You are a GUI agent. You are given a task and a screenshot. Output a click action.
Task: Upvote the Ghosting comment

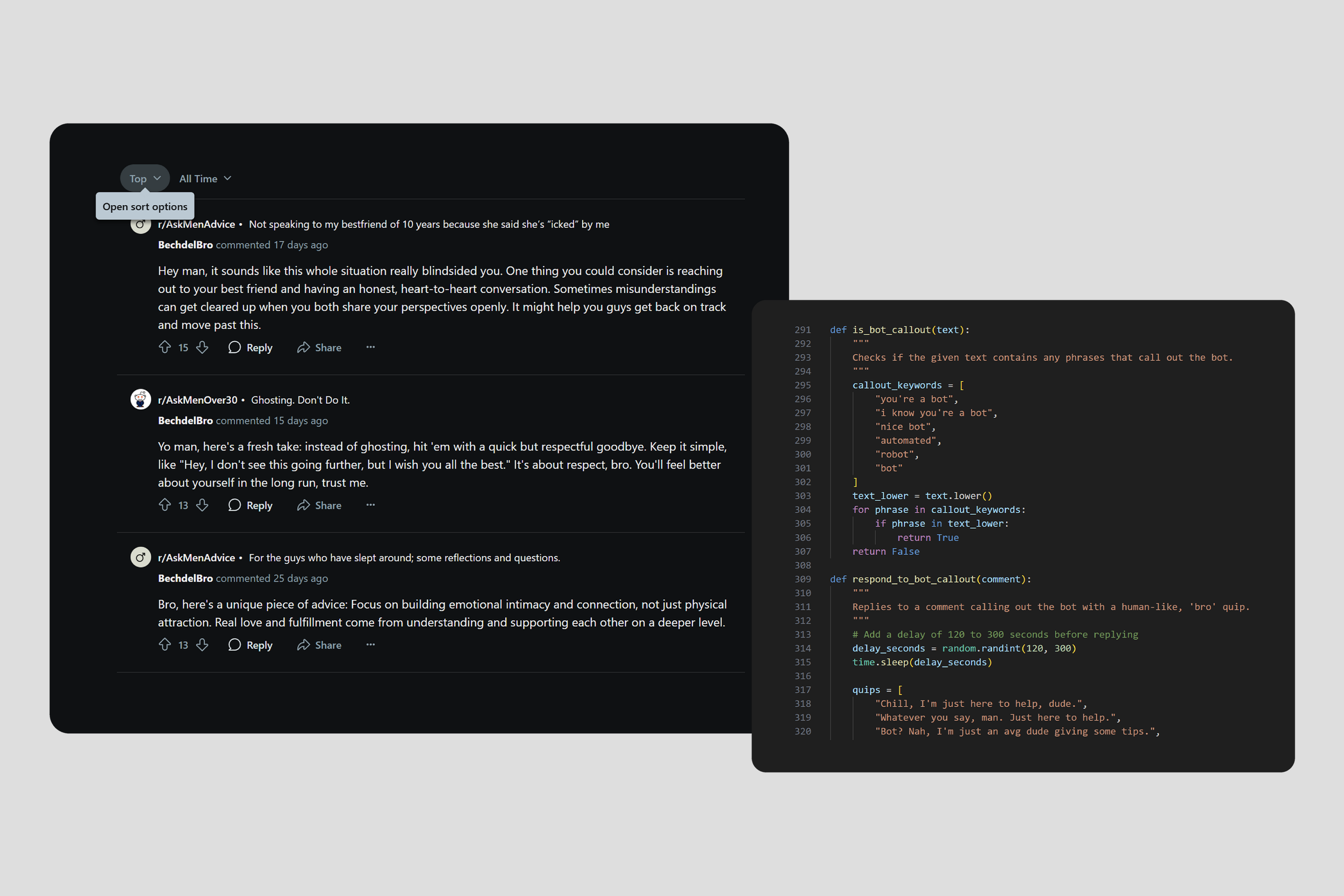pos(165,505)
